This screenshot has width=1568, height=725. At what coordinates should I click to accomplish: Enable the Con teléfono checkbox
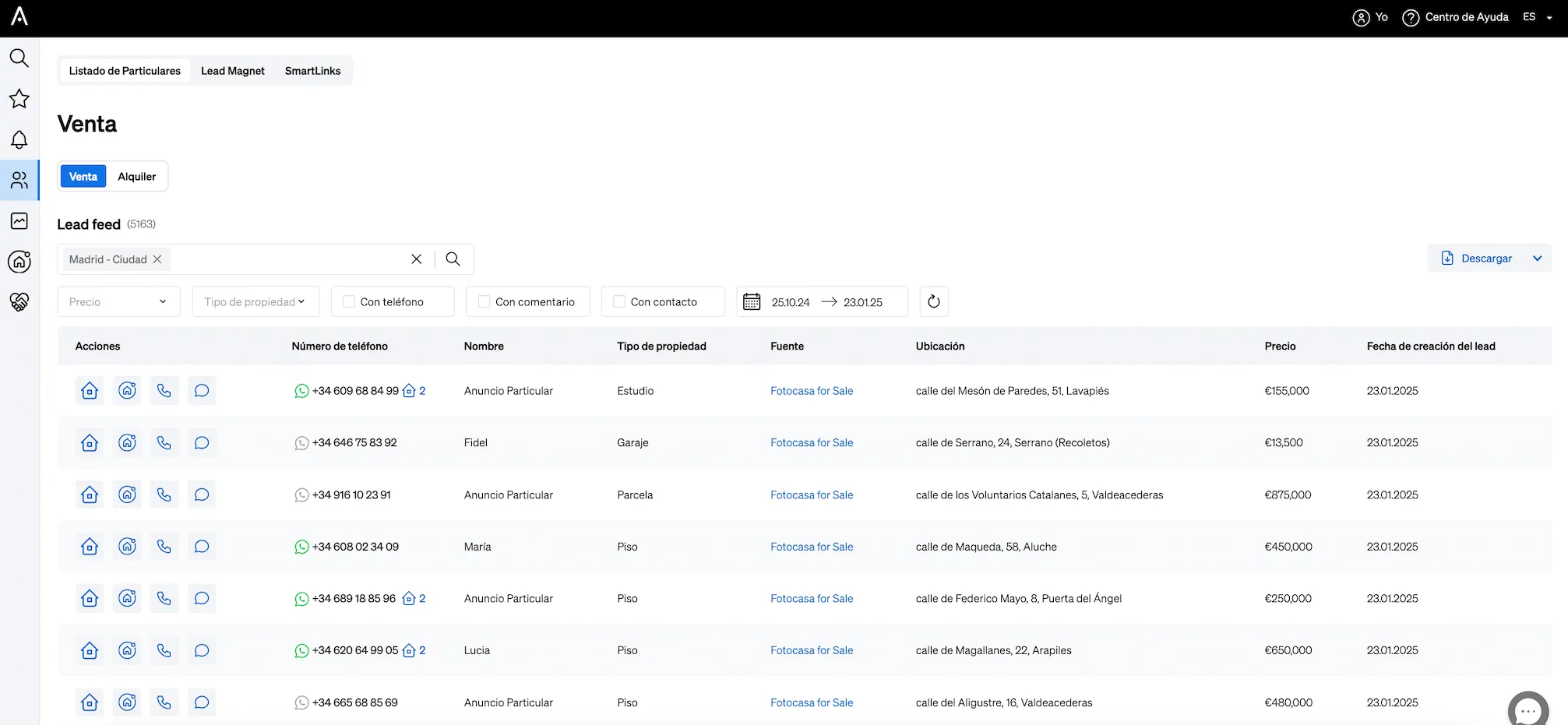(349, 302)
